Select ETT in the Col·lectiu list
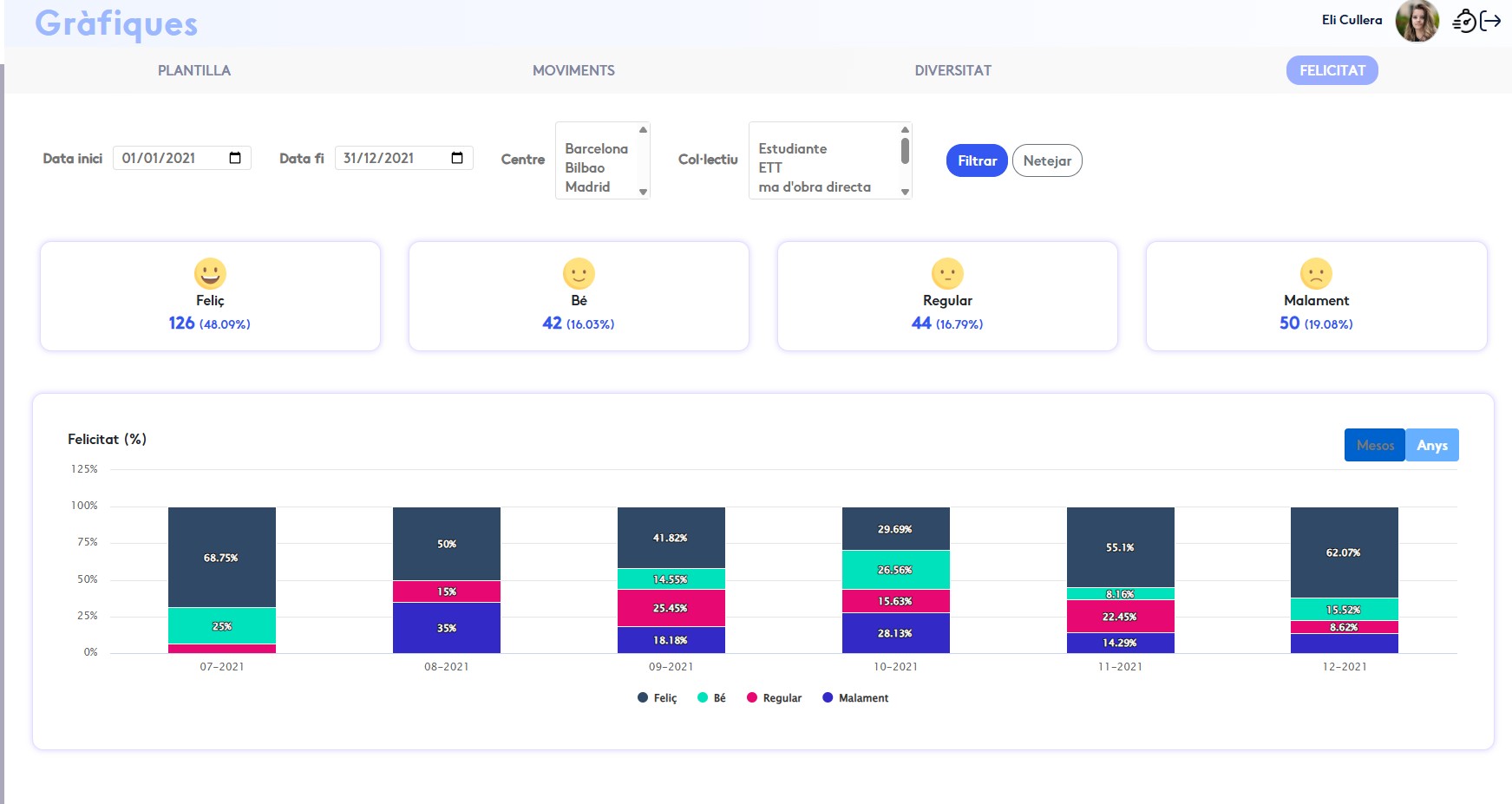The image size is (1512, 804). tap(770, 167)
